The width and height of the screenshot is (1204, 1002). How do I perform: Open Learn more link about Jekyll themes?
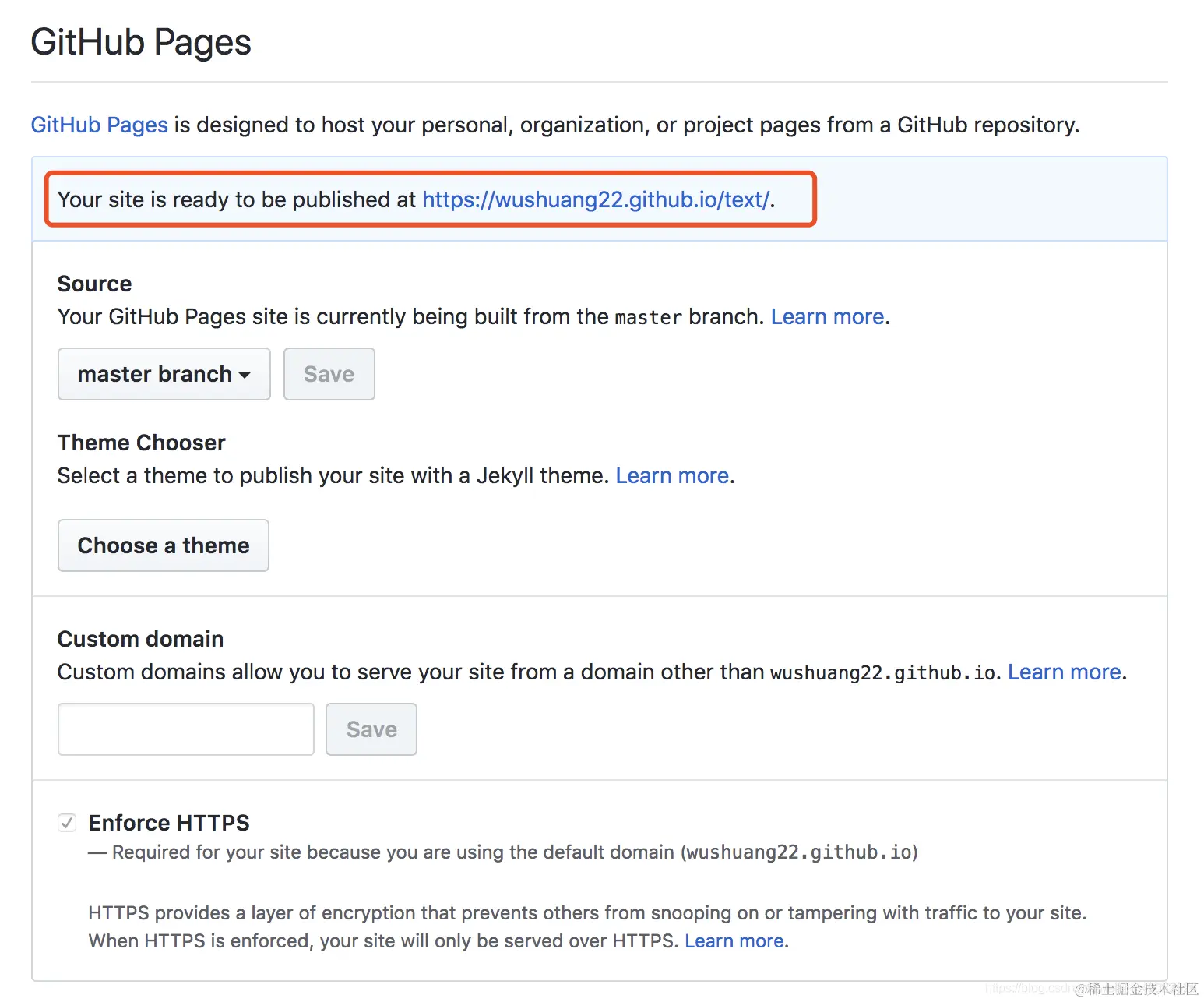[x=672, y=475]
